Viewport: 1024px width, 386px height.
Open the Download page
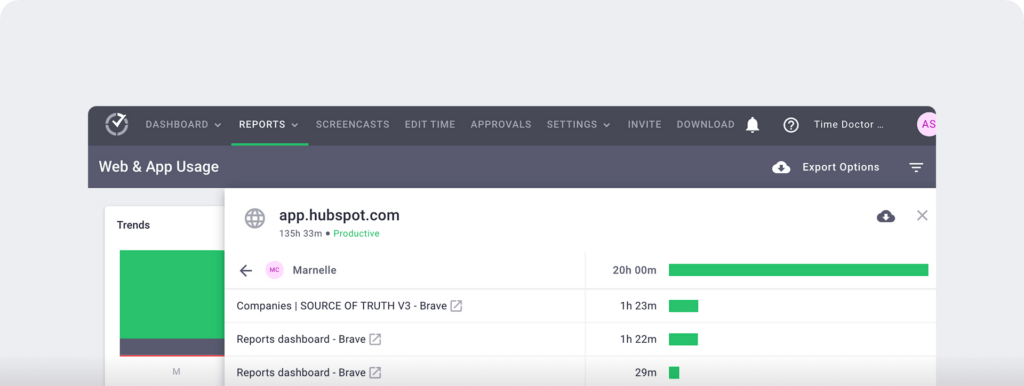(x=705, y=125)
